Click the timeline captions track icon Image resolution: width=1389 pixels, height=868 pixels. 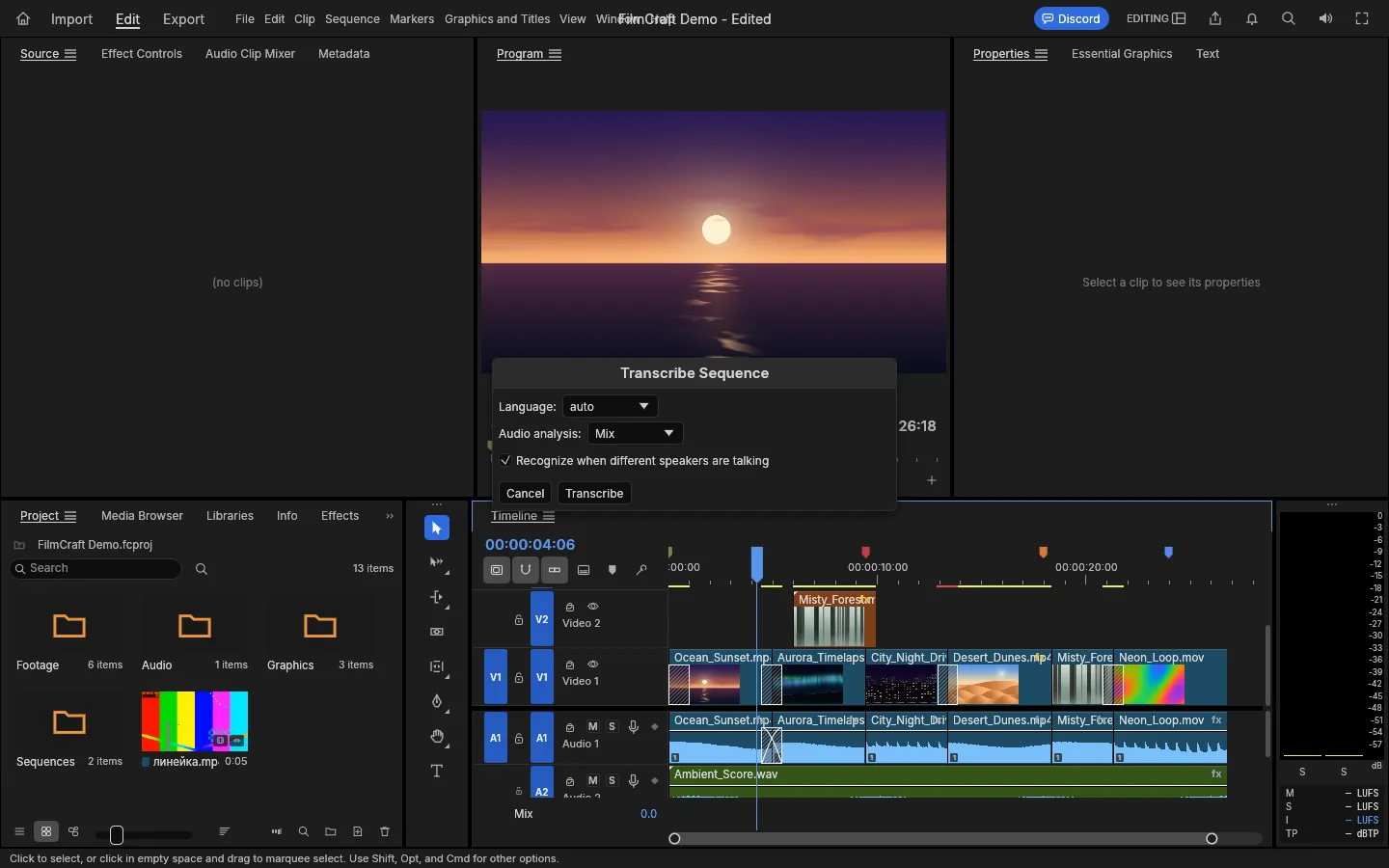584,570
